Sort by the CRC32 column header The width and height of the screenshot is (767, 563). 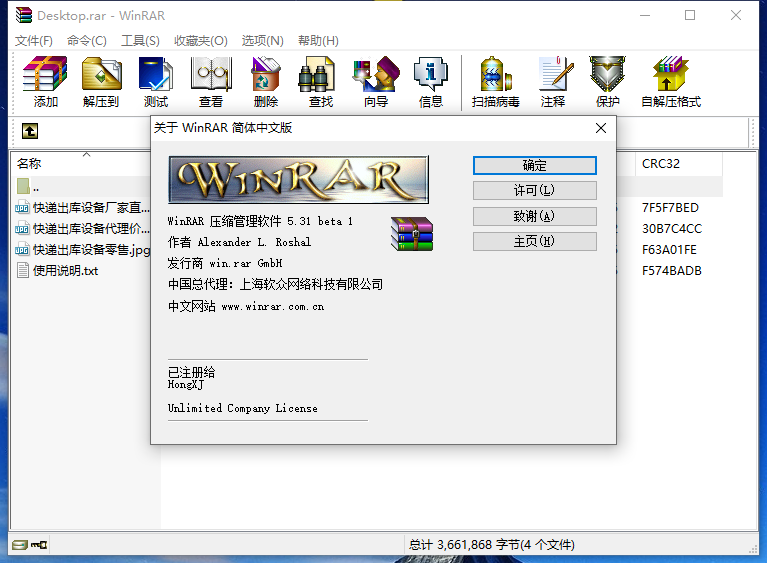(x=678, y=164)
